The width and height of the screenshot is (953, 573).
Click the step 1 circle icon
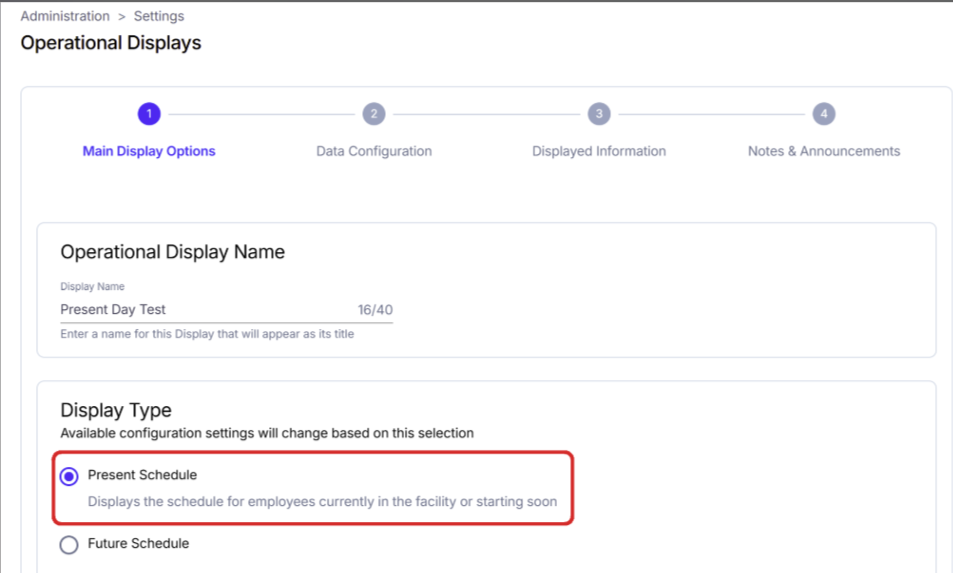pos(149,114)
